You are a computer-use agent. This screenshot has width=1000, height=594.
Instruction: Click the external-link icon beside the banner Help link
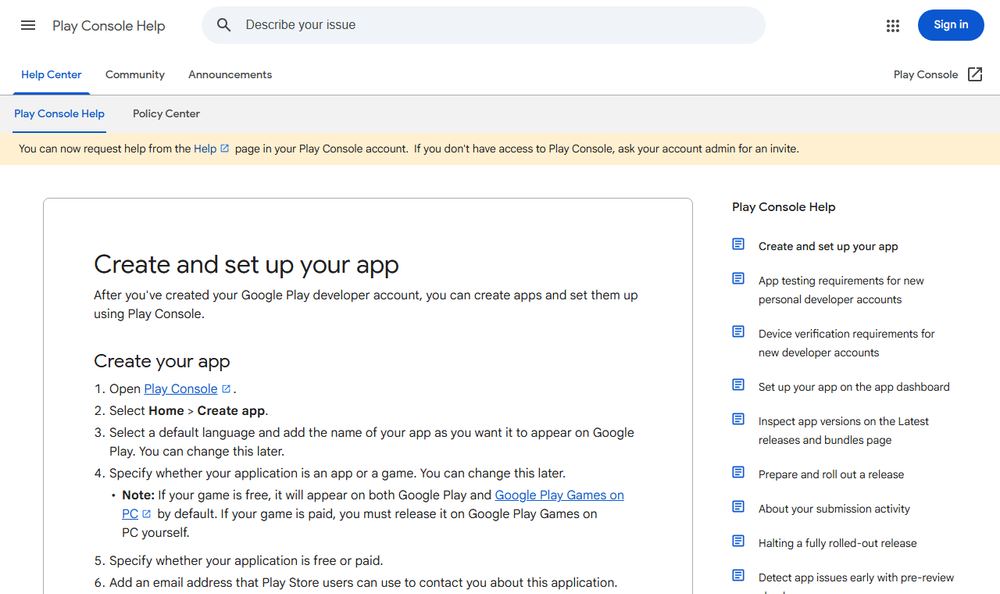[x=224, y=149]
